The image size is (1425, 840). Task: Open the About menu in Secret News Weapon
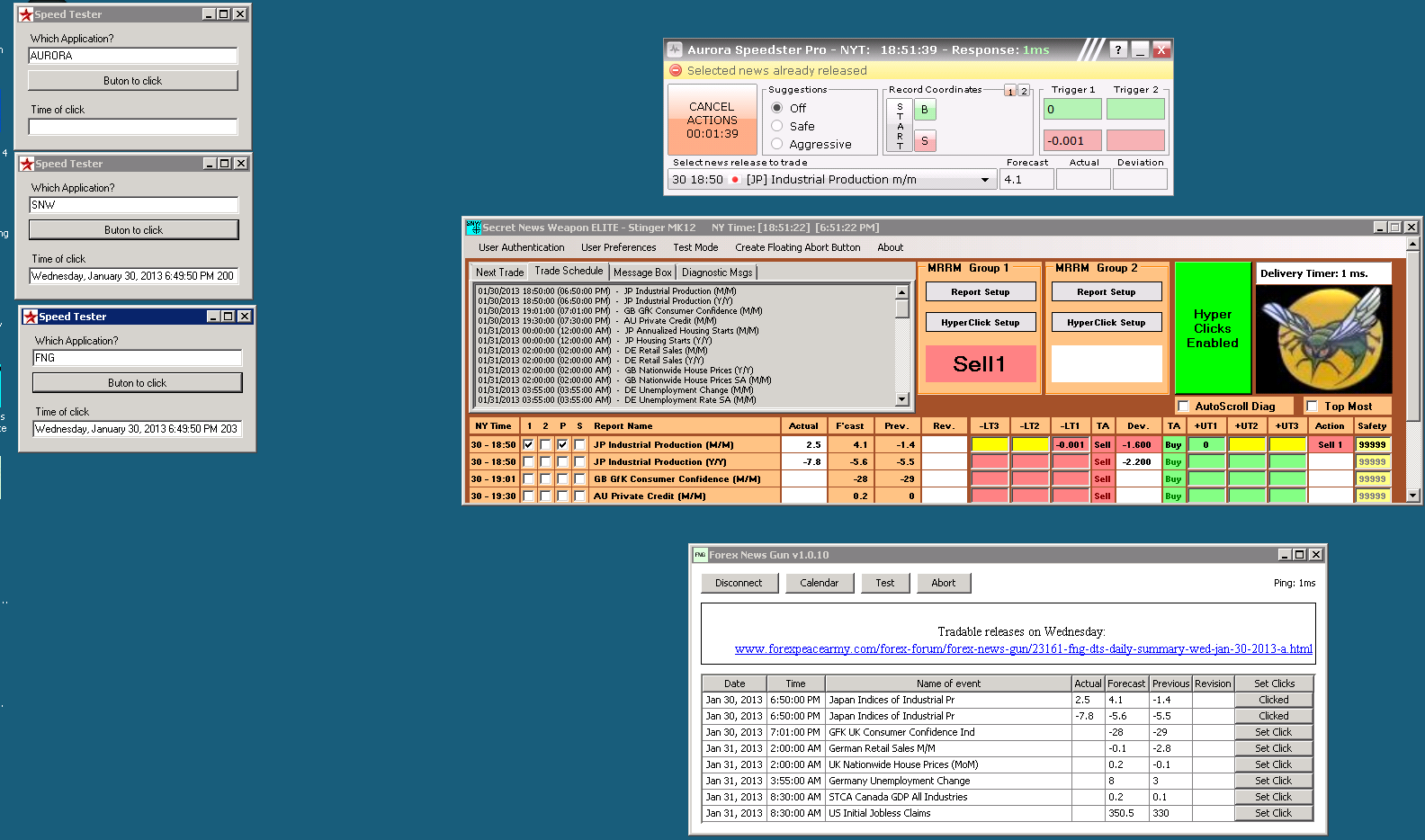coord(891,247)
